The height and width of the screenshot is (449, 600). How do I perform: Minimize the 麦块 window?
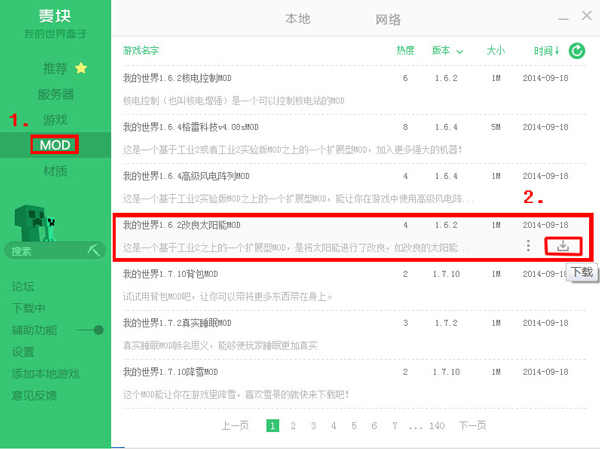point(563,19)
